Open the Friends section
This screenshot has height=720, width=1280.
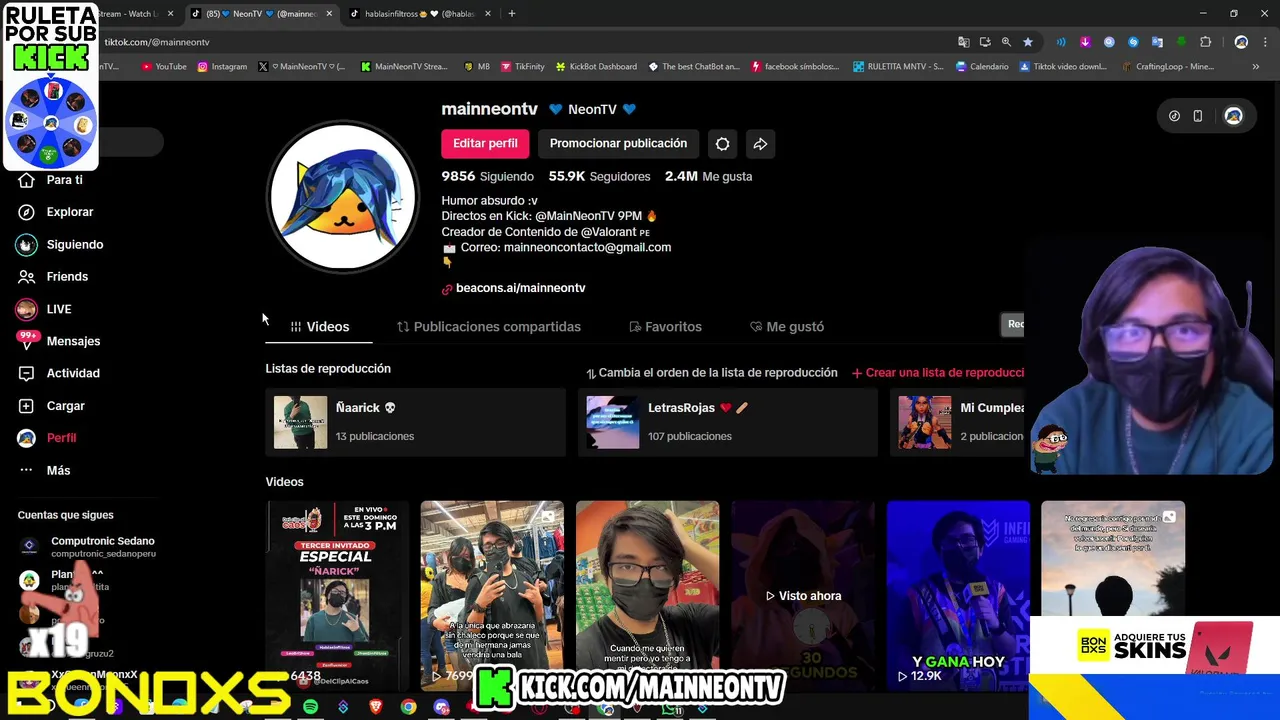tap(53, 276)
